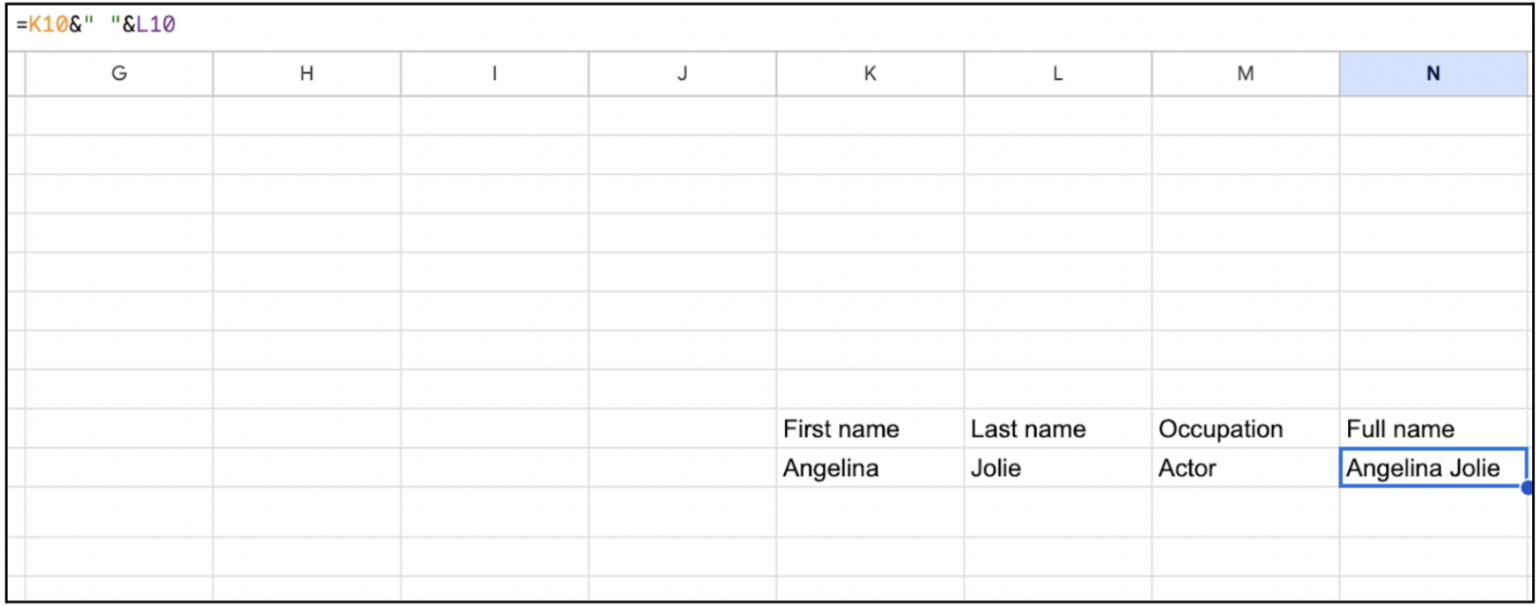Select the column L header
Viewport: 1536px width, 606px height.
[1057, 73]
